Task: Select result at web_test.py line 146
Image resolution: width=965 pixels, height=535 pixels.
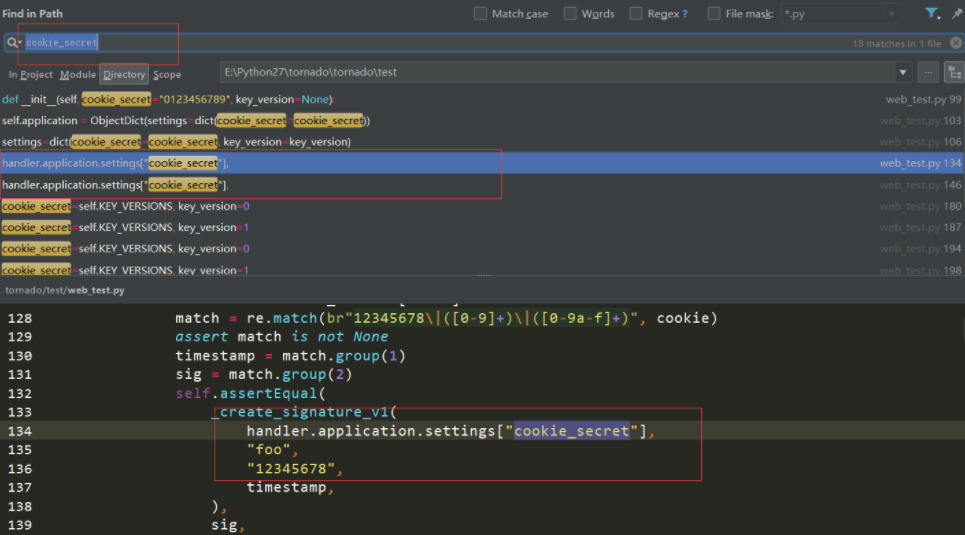Action: click(x=400, y=185)
